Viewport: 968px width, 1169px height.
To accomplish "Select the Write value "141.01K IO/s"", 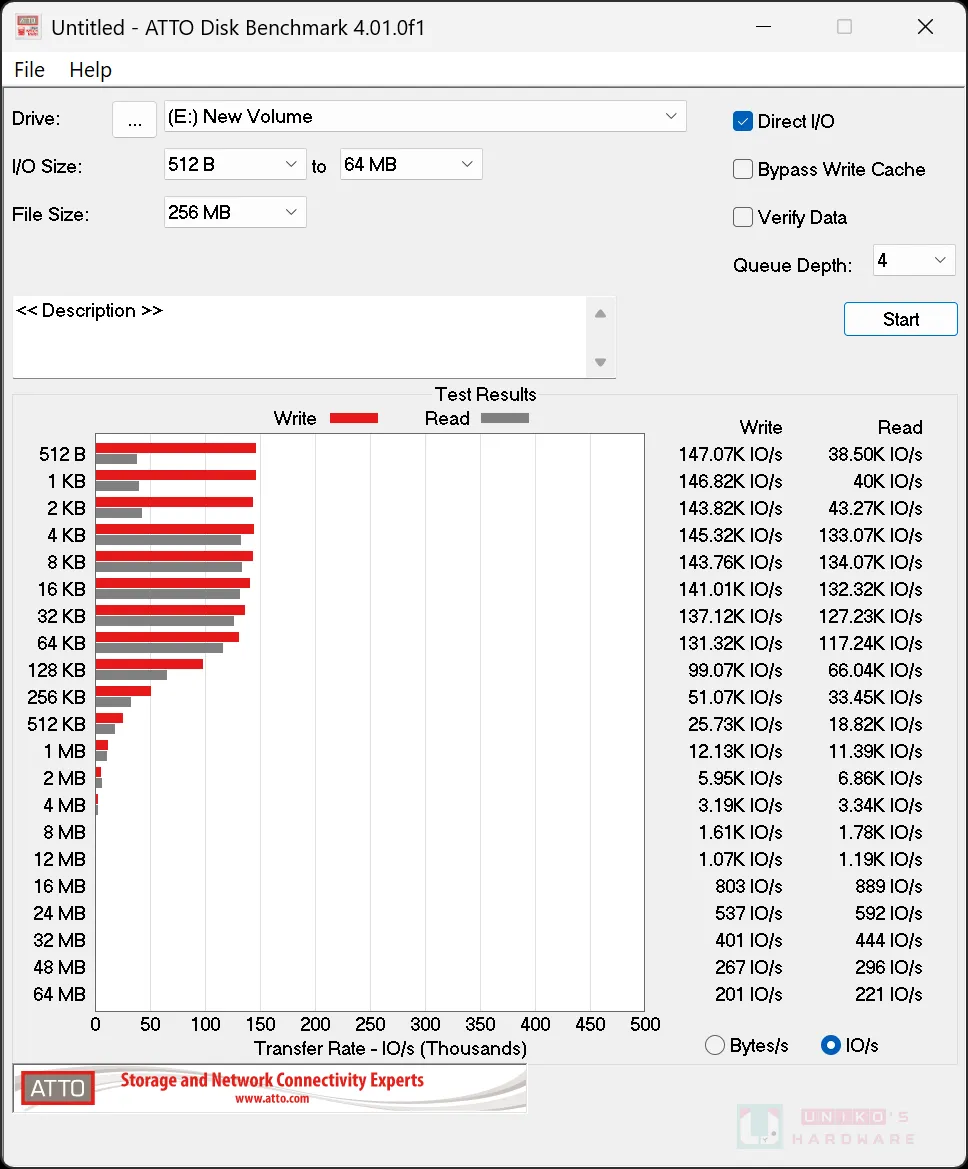I will coord(730,590).
